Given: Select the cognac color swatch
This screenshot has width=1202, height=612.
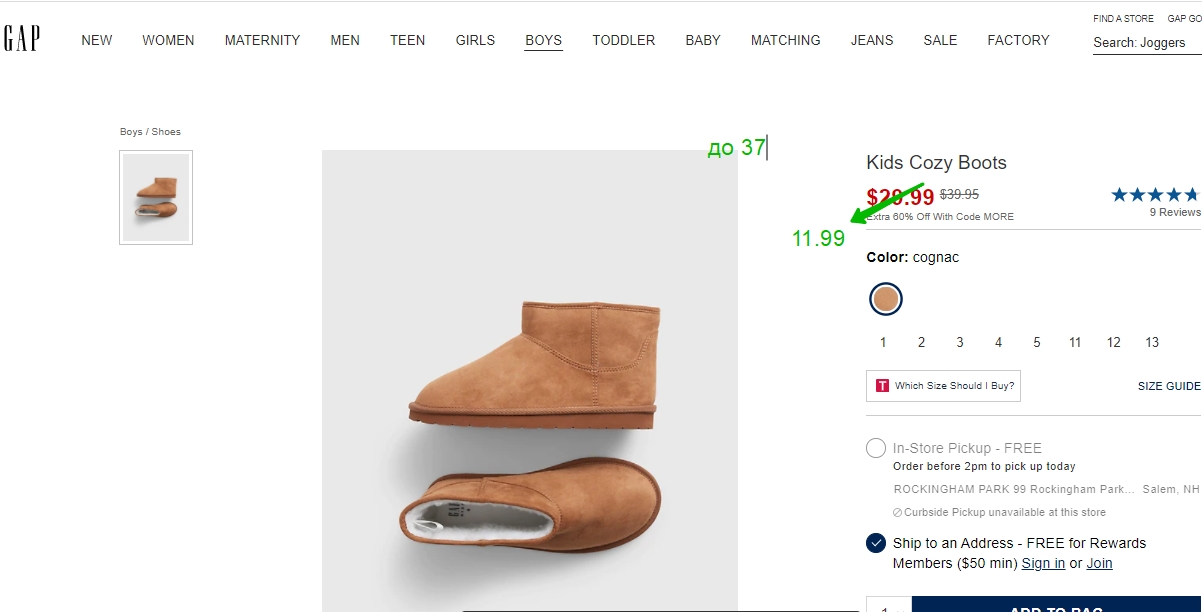Looking at the screenshot, I should pos(886,299).
